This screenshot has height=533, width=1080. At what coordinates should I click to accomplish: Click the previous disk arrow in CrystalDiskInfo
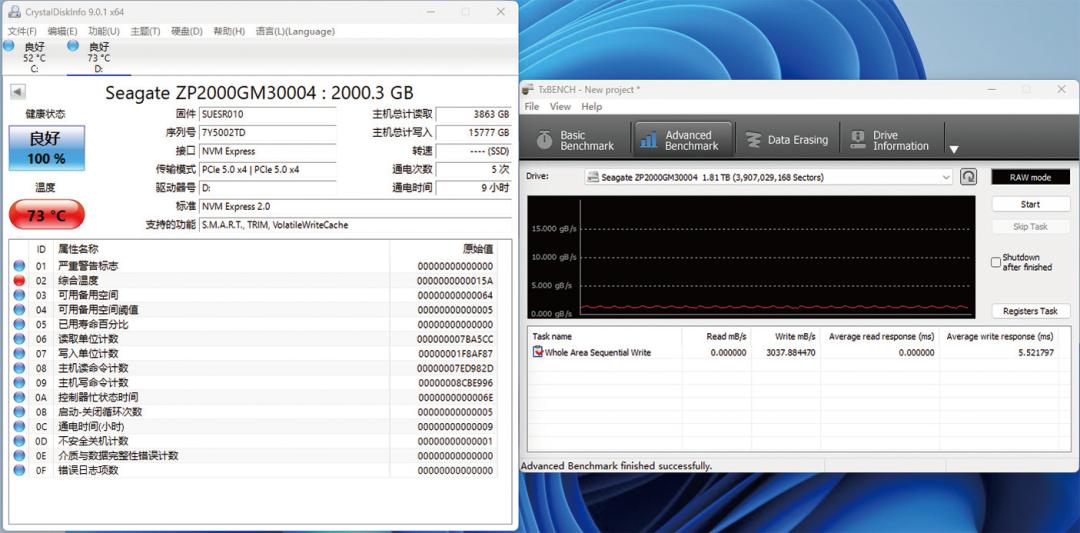click(18, 92)
